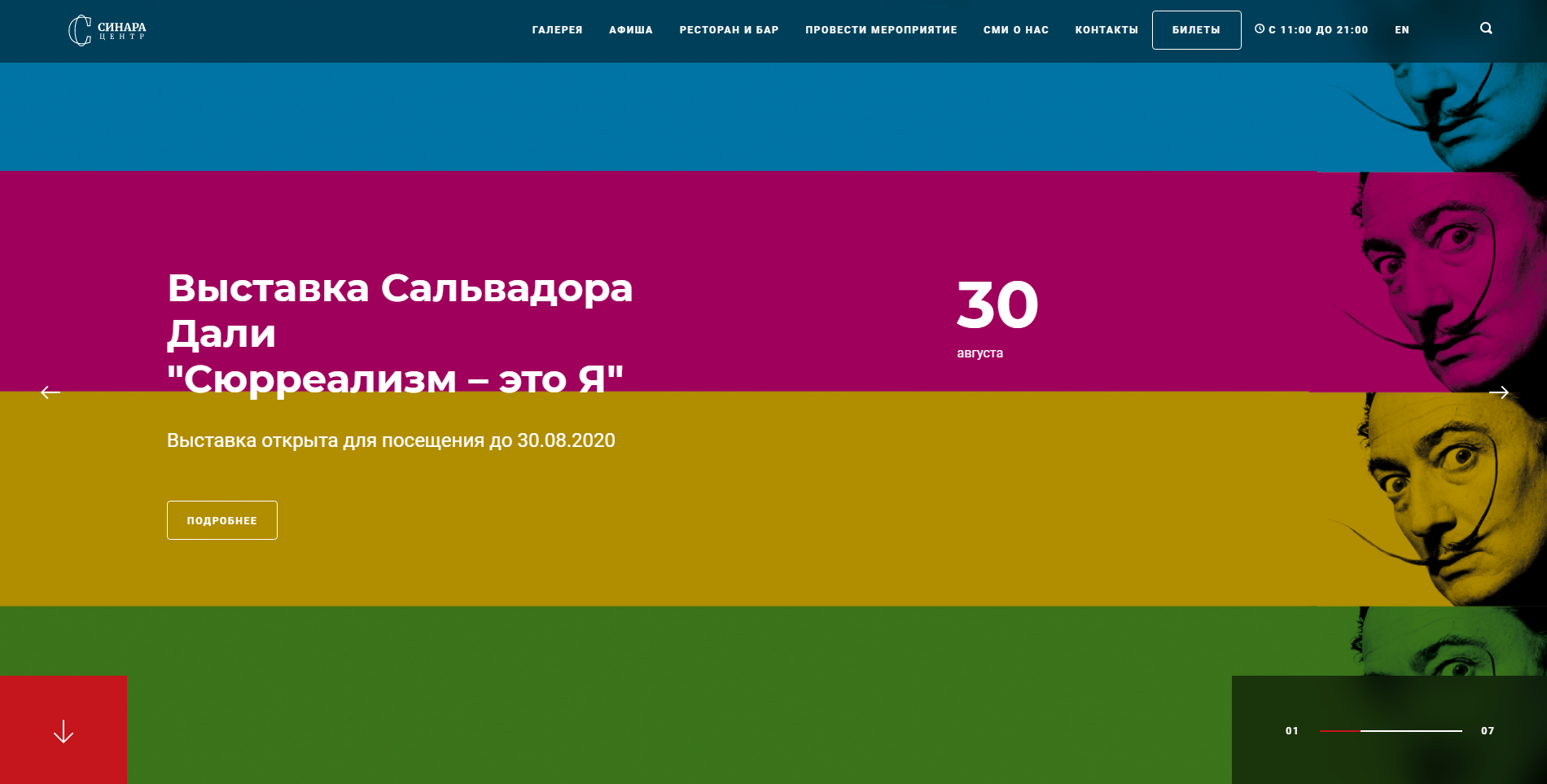Click the red scroll-down arrow box
Image resolution: width=1547 pixels, height=784 pixels.
64,730
